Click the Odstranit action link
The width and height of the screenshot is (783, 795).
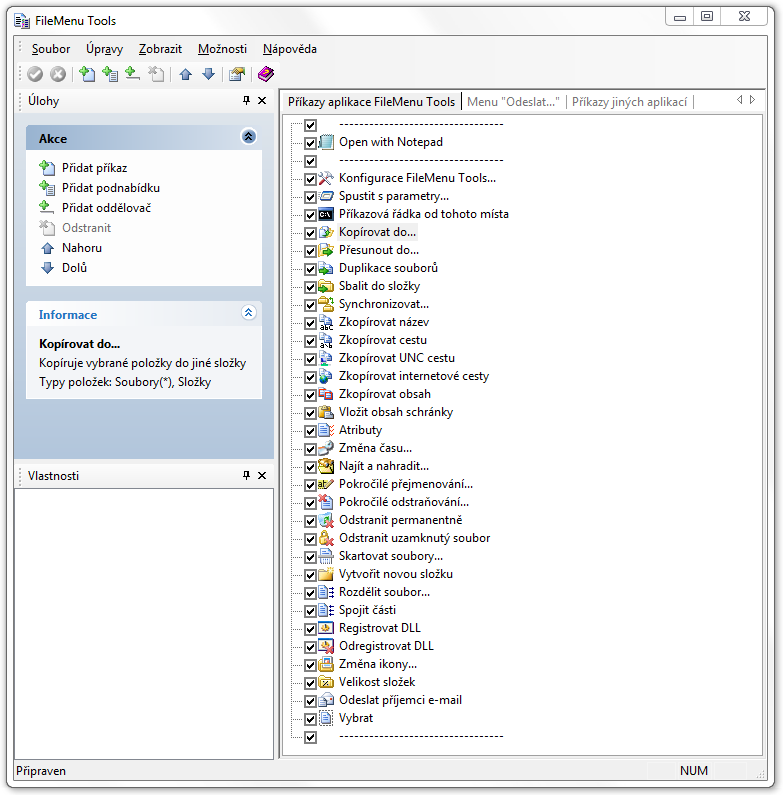click(86, 228)
